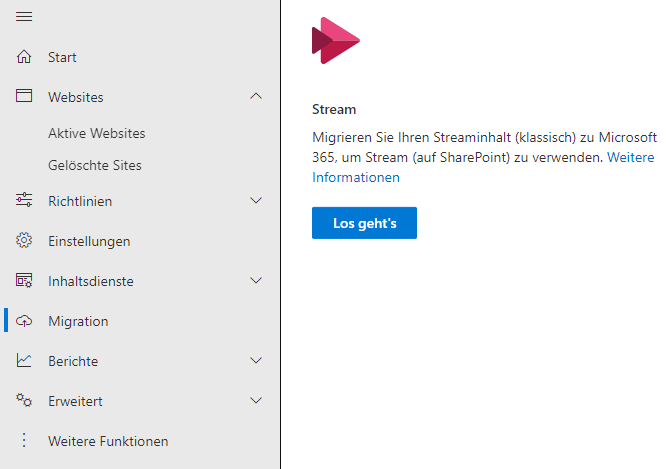Click the Stream logo
The height and width of the screenshot is (469, 666).
(336, 41)
